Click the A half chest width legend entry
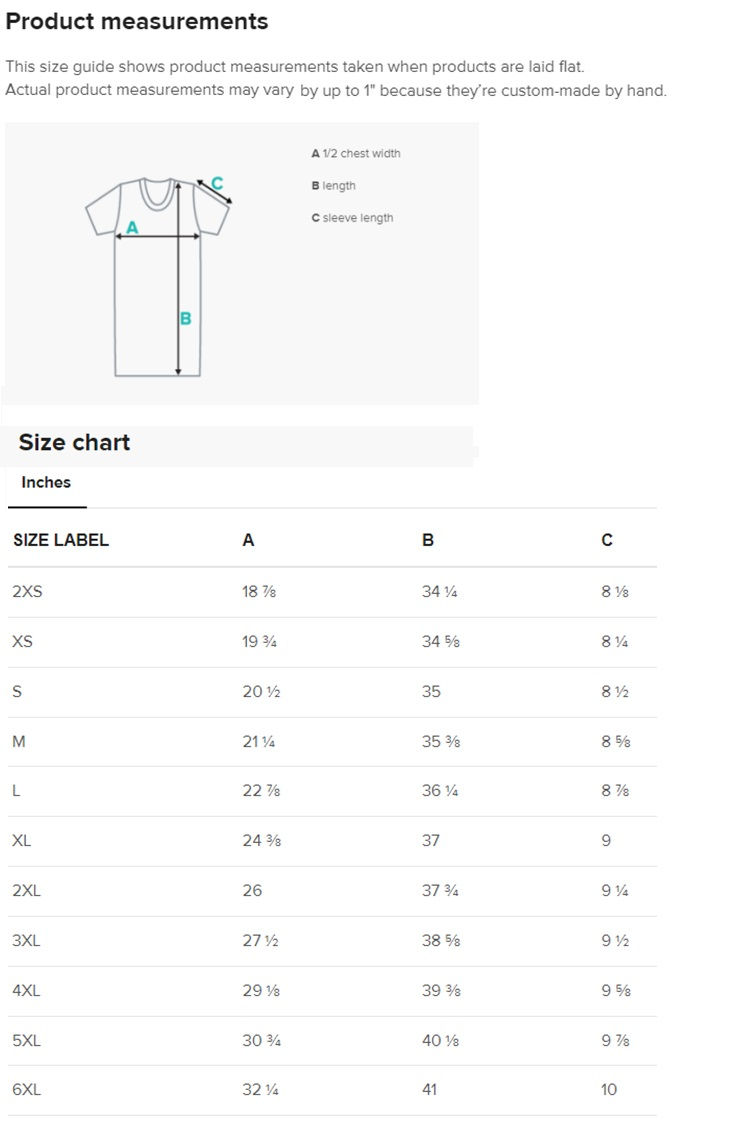This screenshot has width=746, height=1124. [355, 153]
